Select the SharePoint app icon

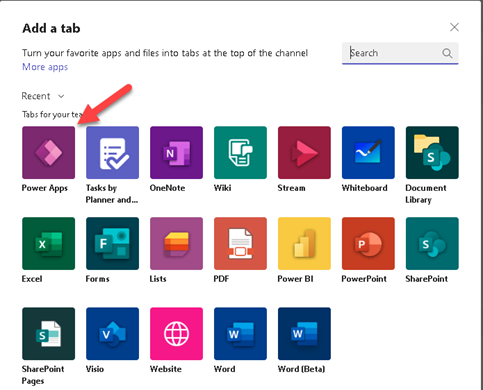click(432, 244)
